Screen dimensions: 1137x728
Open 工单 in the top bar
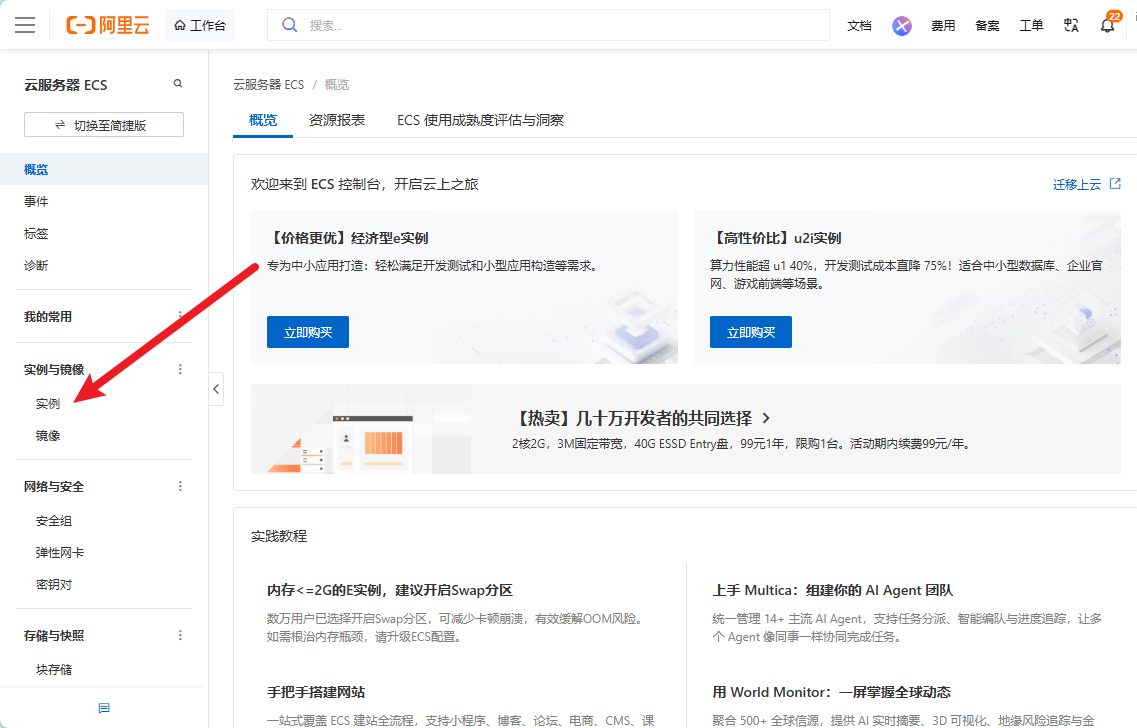click(x=1031, y=25)
